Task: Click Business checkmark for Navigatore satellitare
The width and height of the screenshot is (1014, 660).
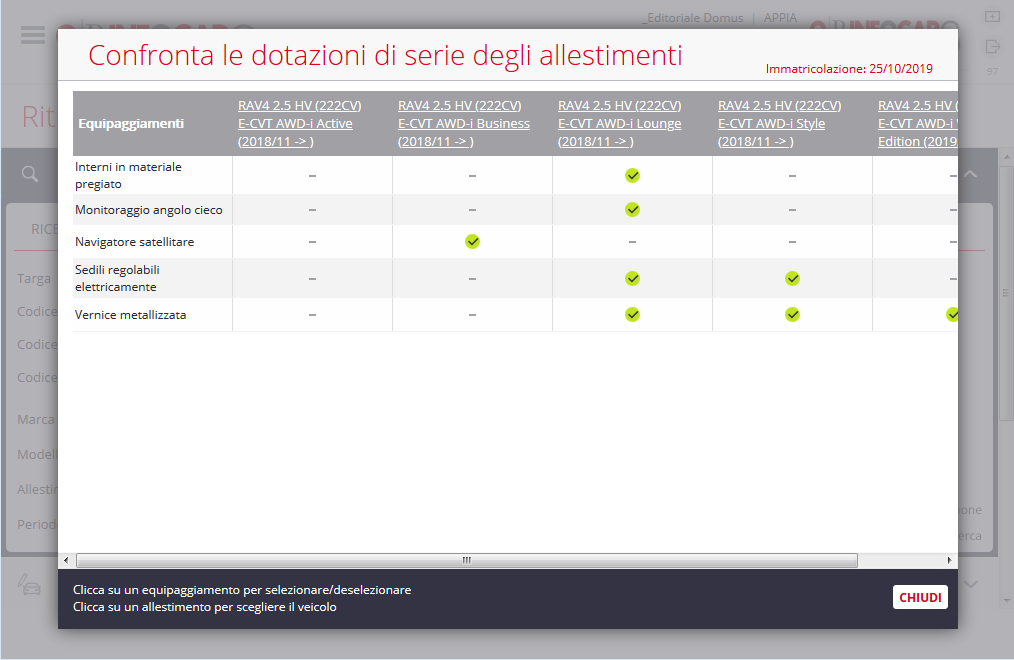Action: click(x=472, y=241)
